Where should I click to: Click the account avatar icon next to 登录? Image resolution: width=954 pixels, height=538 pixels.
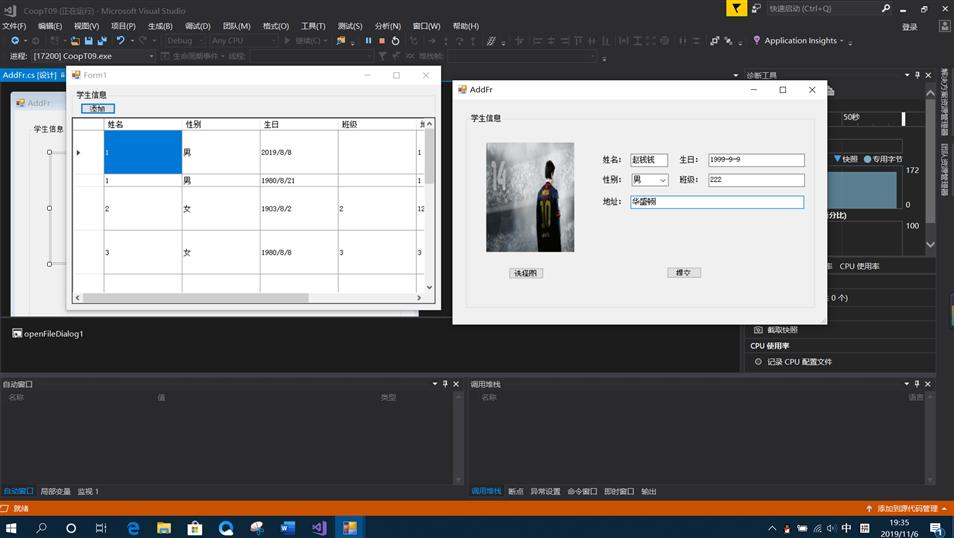944,26
